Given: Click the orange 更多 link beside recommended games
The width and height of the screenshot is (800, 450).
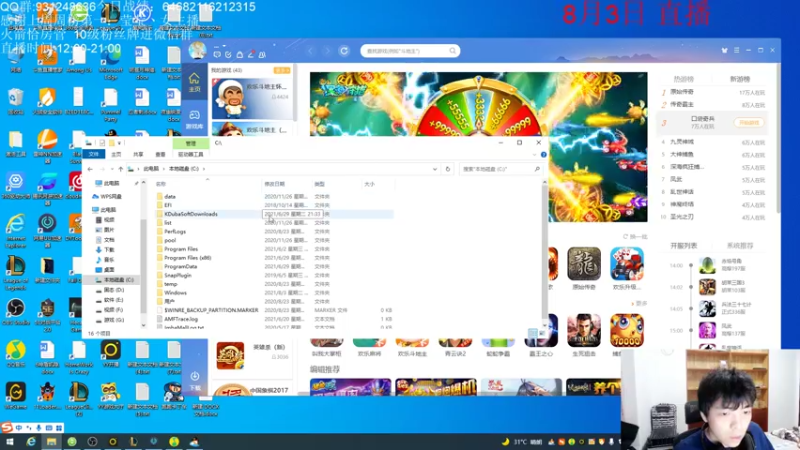Looking at the screenshot, I should pos(639,304).
